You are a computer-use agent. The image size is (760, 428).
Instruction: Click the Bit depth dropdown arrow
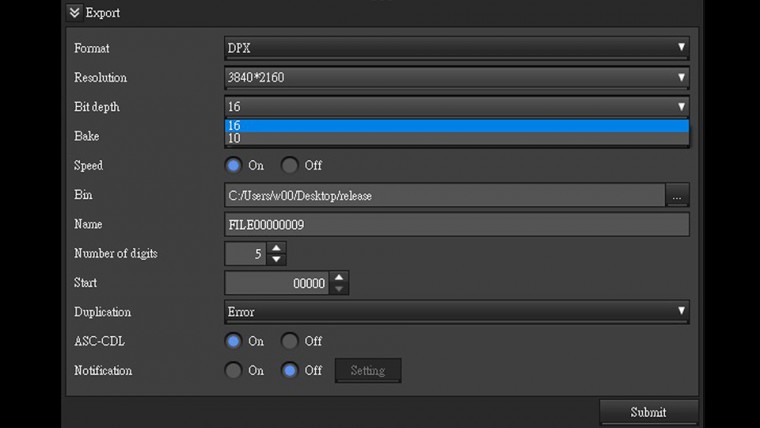coord(681,106)
